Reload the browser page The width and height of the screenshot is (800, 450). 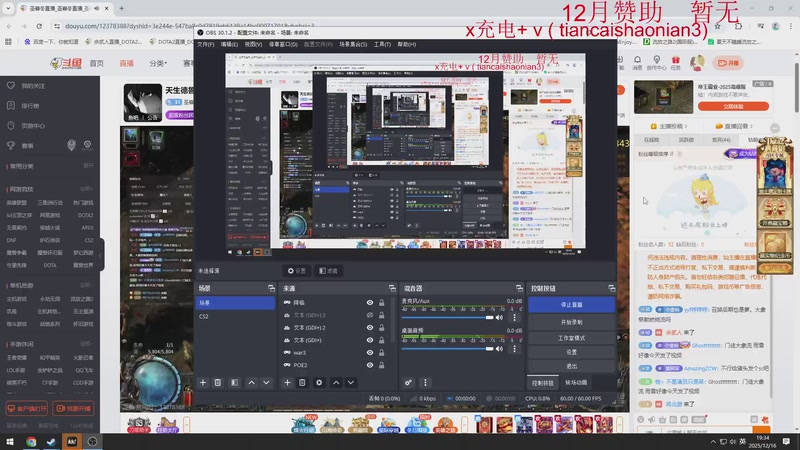tap(39, 26)
